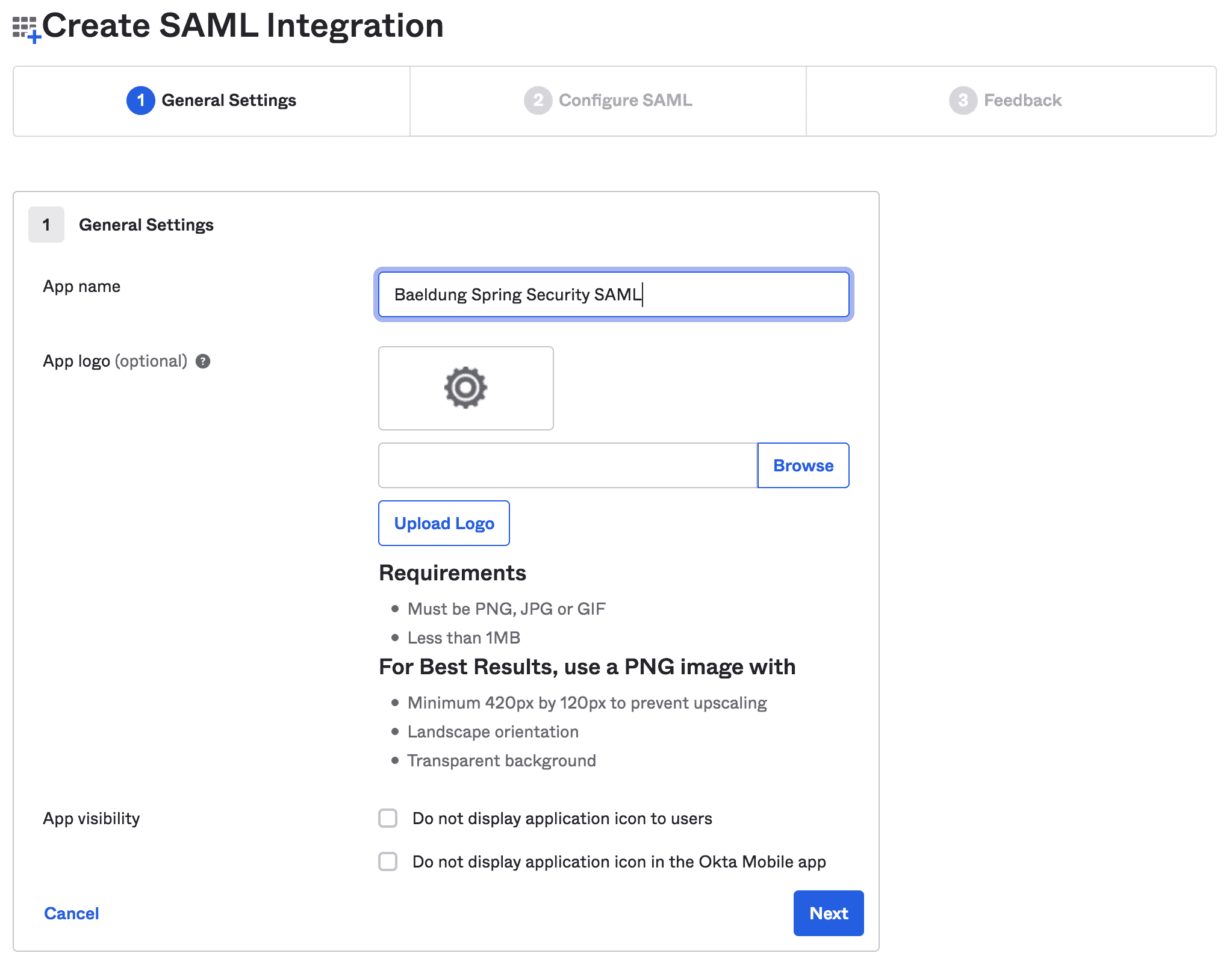1232x956 pixels.
Task: Click the step 3 circle icon
Action: [x=962, y=101]
